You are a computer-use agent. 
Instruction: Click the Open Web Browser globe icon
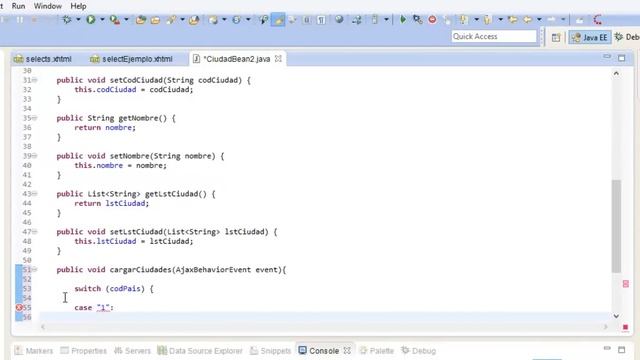pyautogui.click(x=339, y=20)
